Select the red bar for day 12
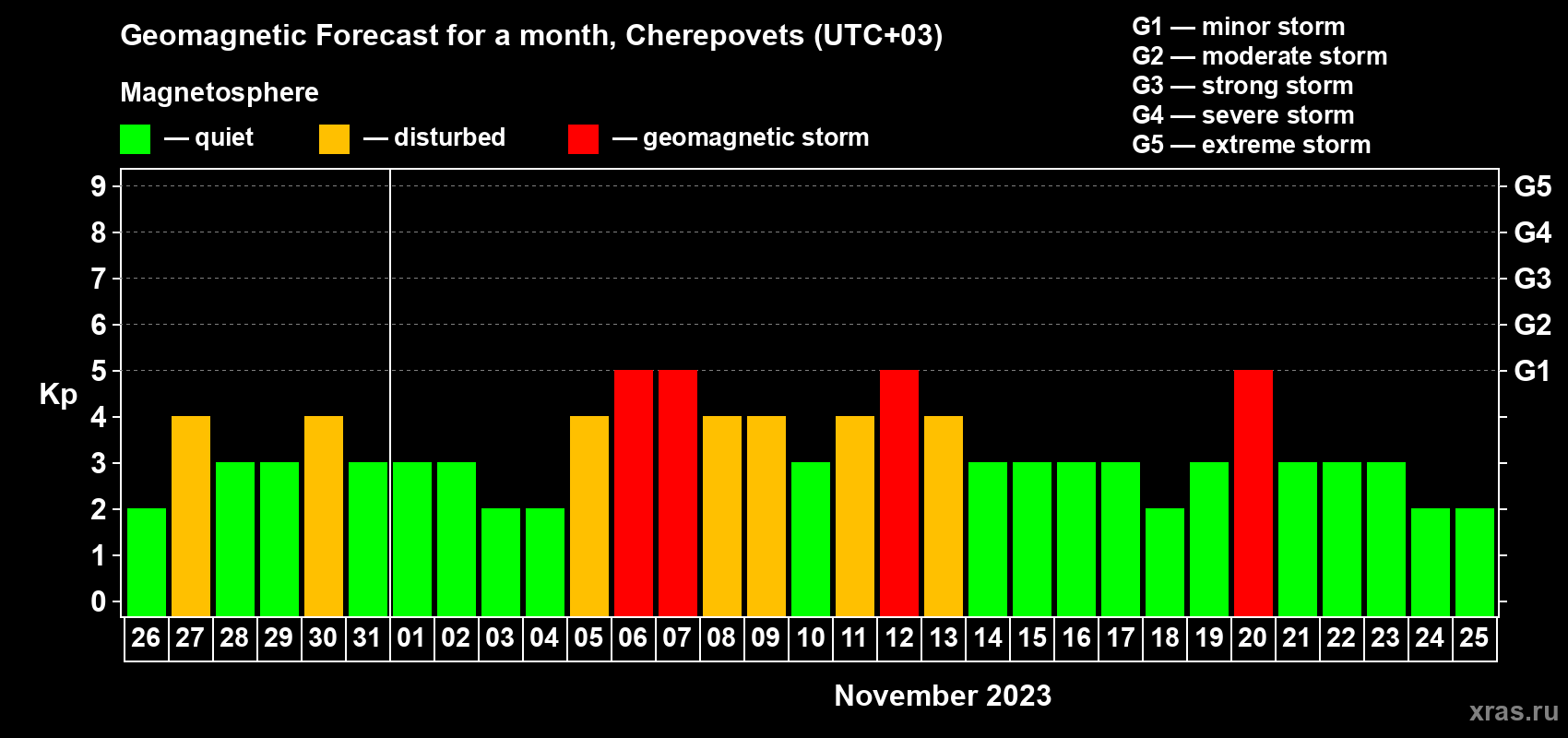Image resolution: width=1568 pixels, height=738 pixels. pos(899,493)
